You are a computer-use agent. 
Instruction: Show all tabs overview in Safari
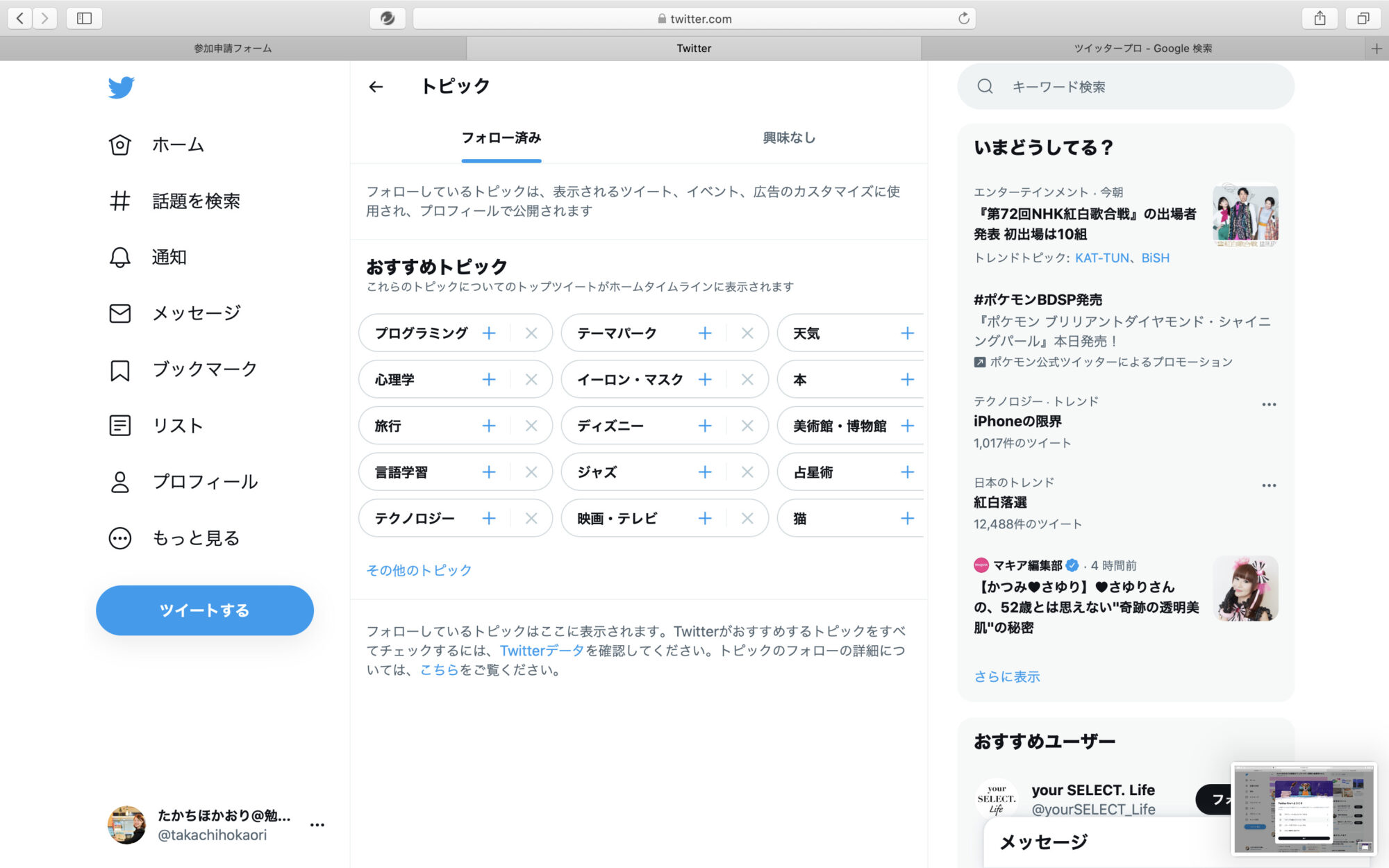pyautogui.click(x=1363, y=19)
